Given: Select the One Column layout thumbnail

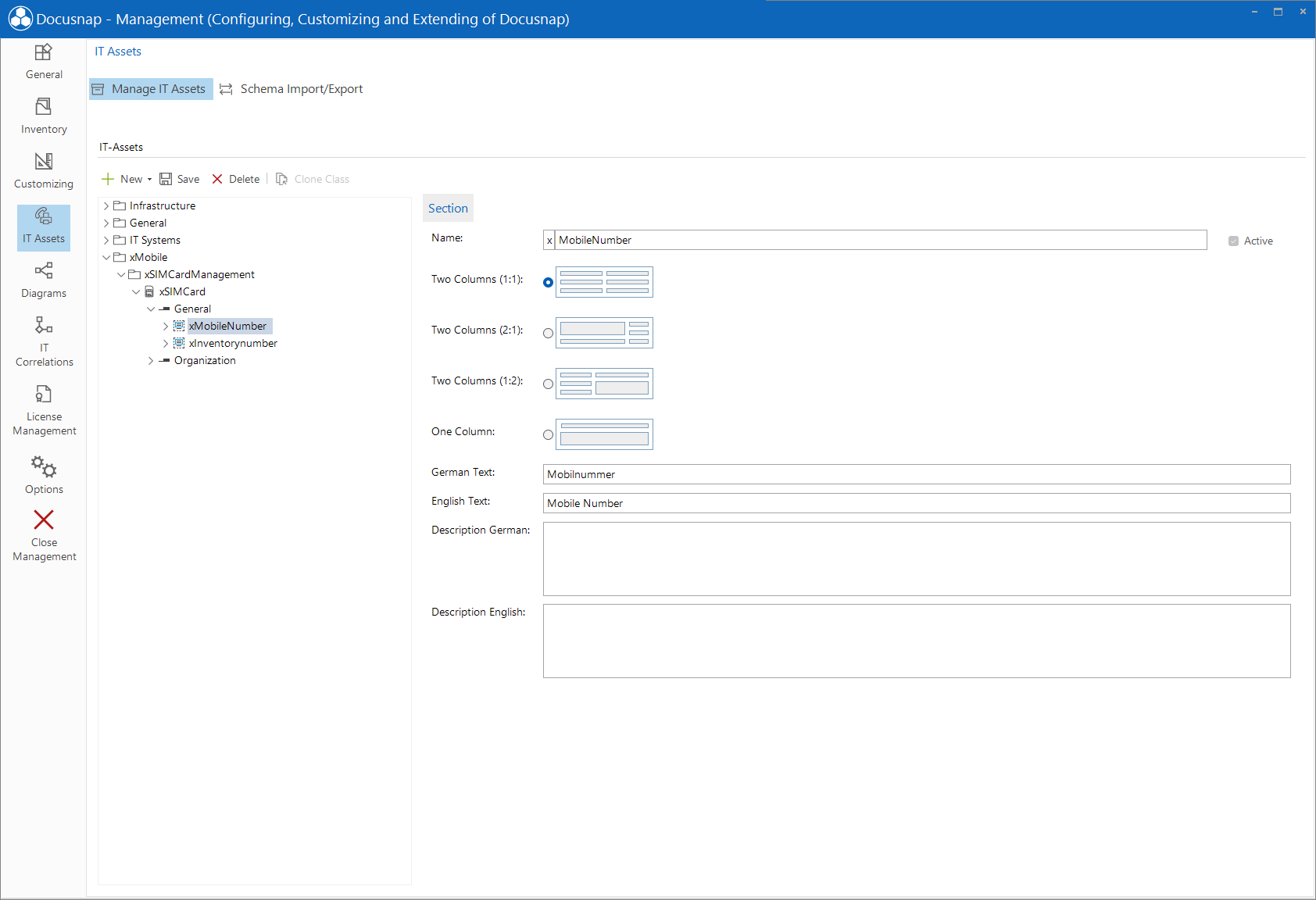Looking at the screenshot, I should click(604, 434).
